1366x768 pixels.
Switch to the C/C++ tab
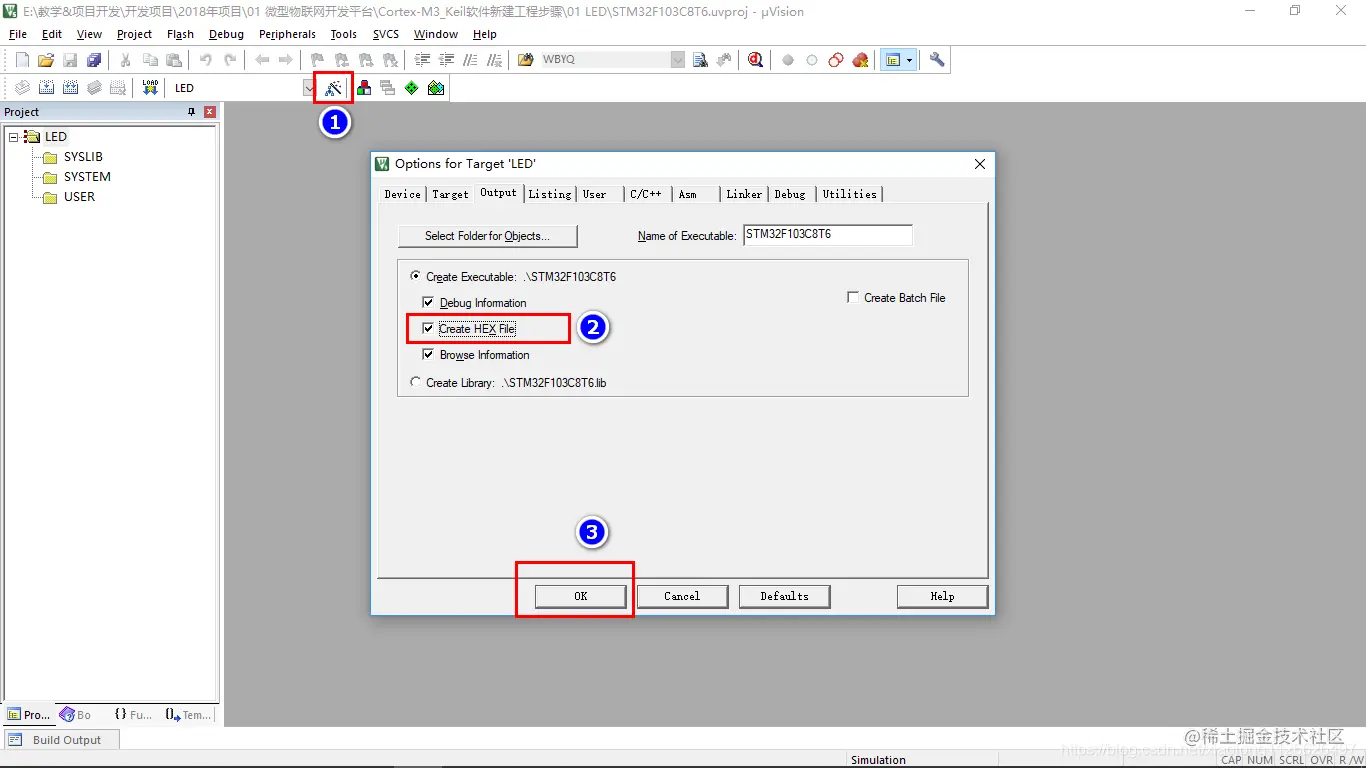pyautogui.click(x=646, y=194)
